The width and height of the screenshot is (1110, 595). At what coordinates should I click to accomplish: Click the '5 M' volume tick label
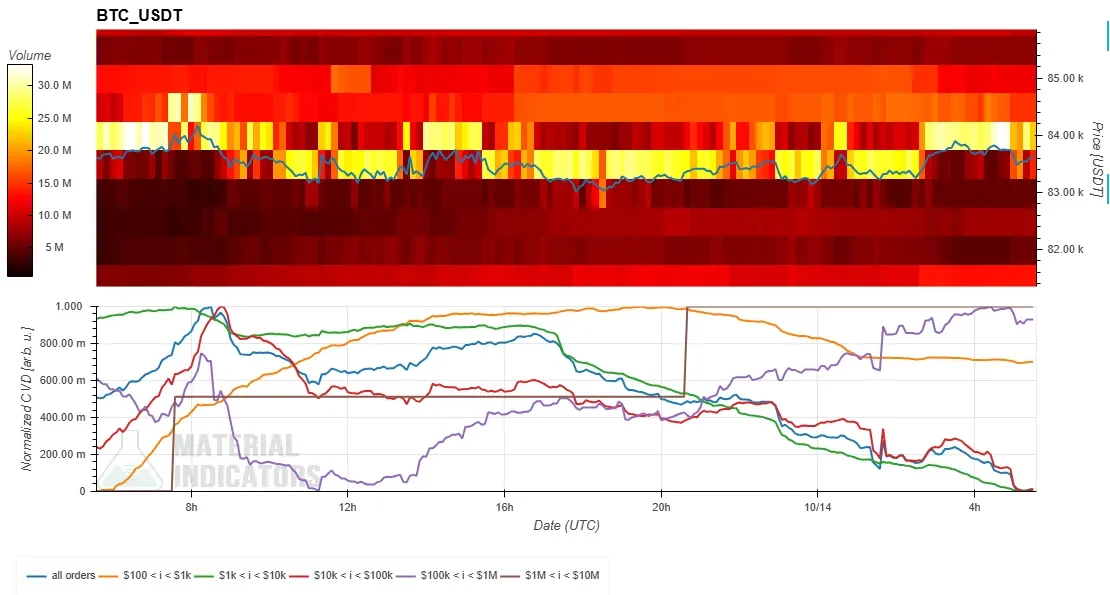[x=55, y=247]
